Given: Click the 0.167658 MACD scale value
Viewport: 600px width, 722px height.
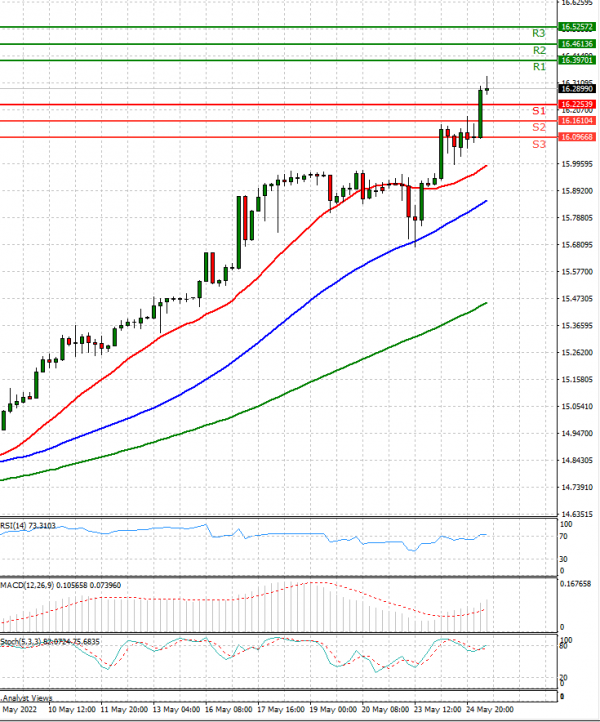Looking at the screenshot, I should 576,584.
